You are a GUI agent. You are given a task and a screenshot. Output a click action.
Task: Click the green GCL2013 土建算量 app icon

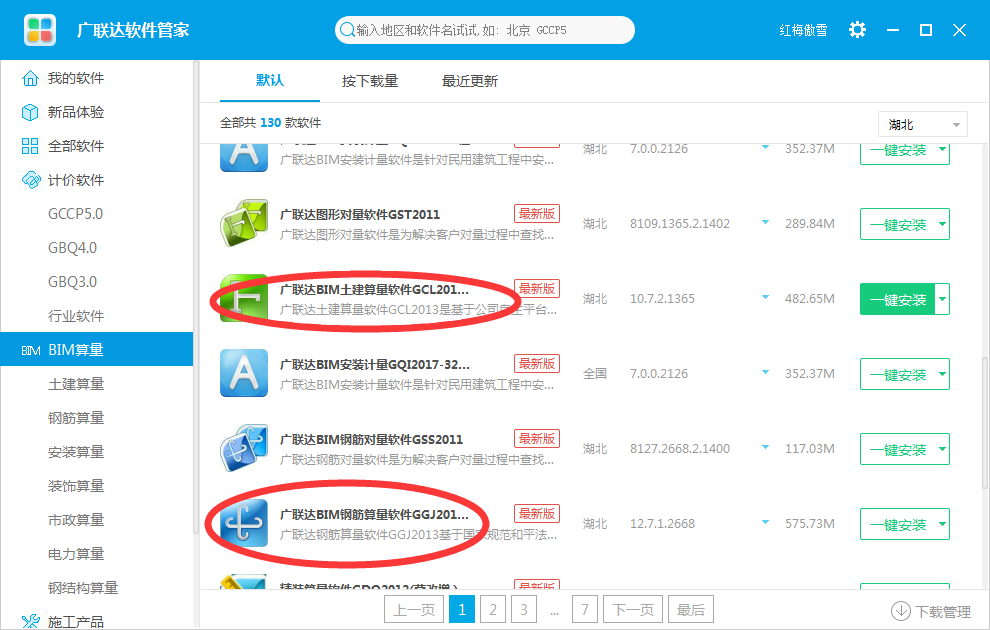coord(244,299)
